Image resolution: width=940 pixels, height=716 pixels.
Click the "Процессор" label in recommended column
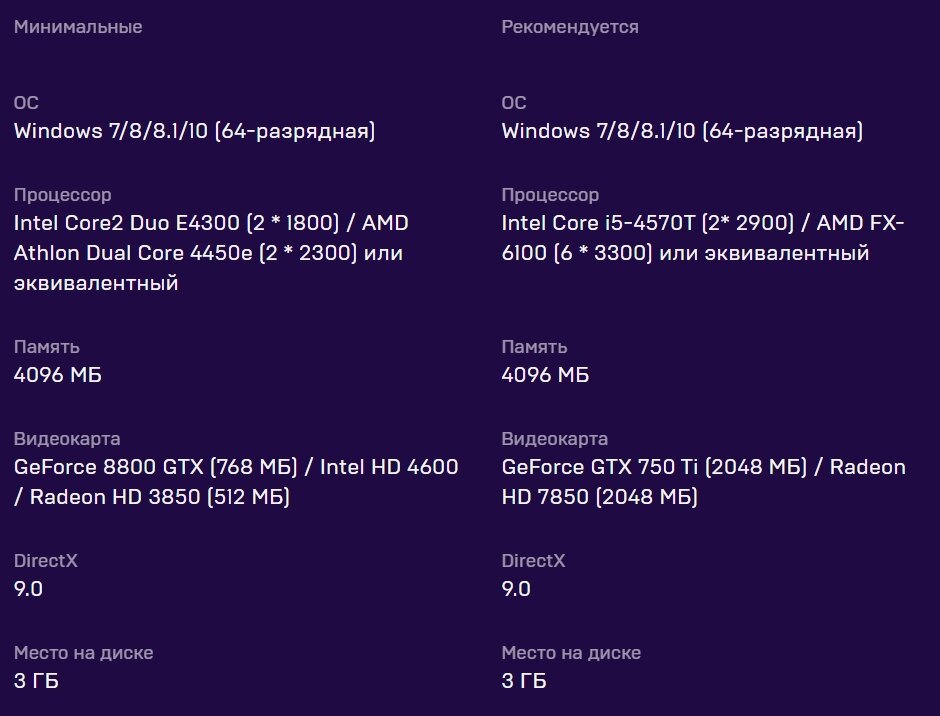coord(550,195)
